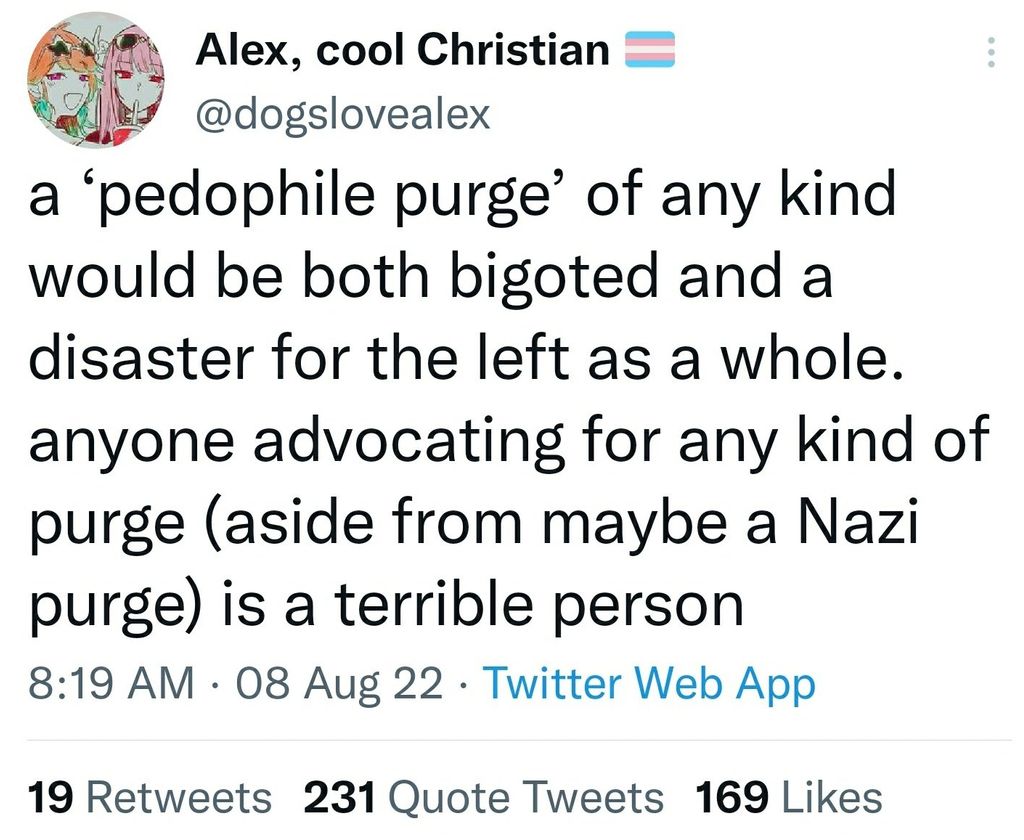This screenshot has width=1024, height=840.
Task: Click the number 169 likes count
Action: [x=731, y=798]
